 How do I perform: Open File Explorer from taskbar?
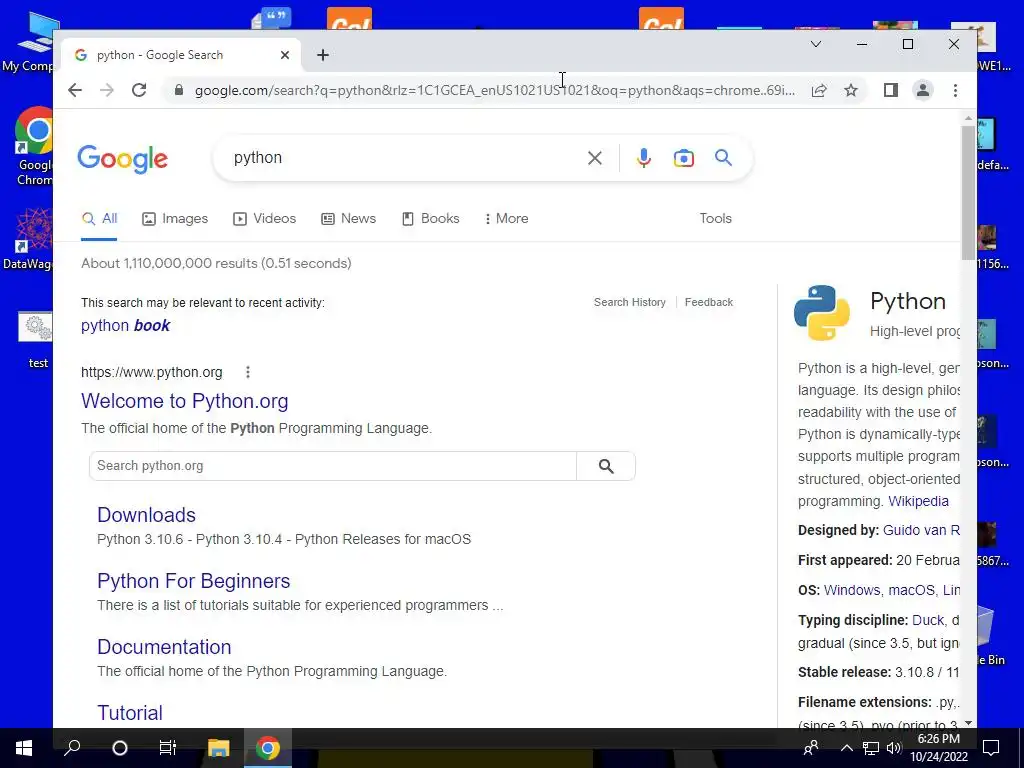click(219, 748)
